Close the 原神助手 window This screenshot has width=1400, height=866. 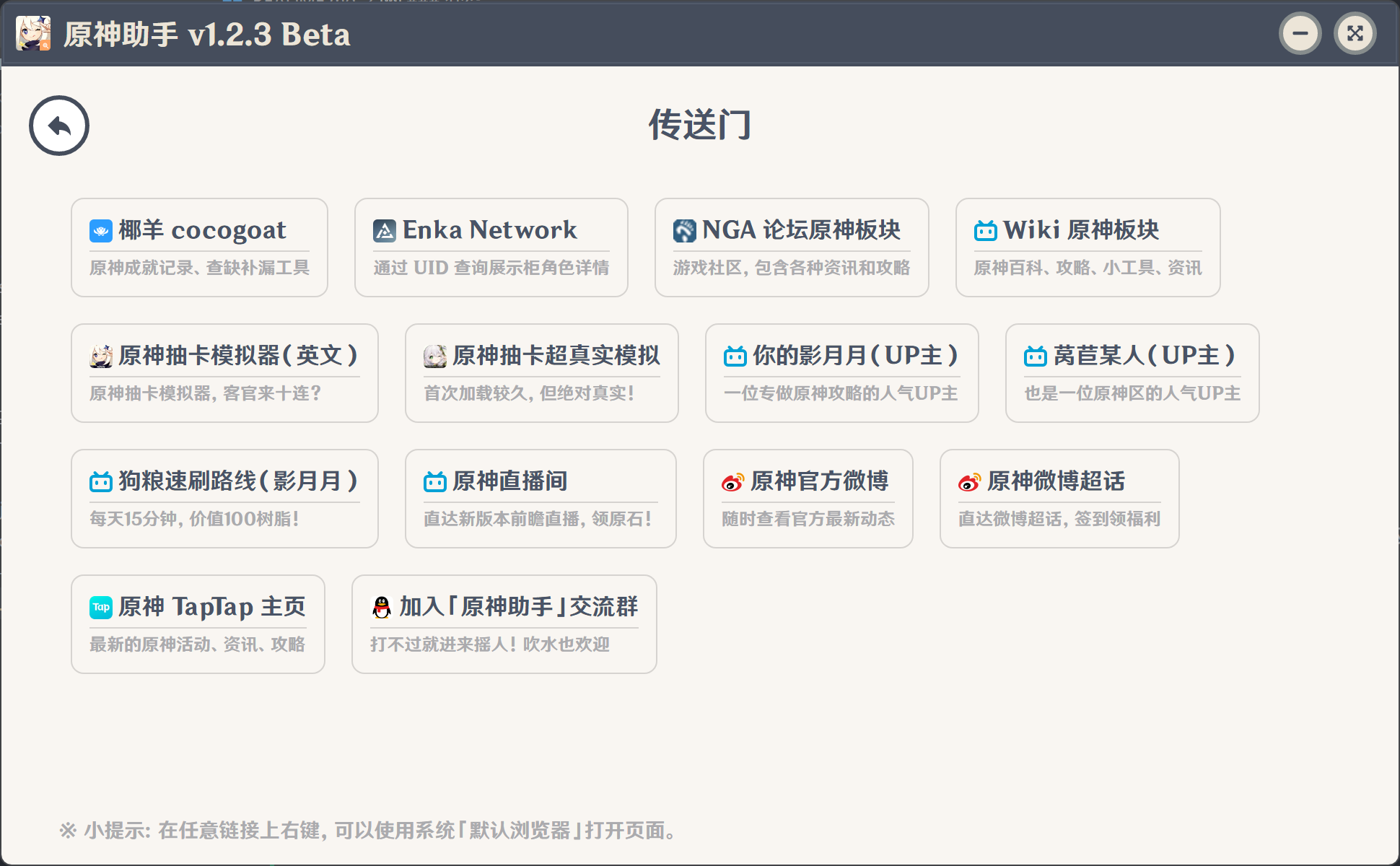1355,33
